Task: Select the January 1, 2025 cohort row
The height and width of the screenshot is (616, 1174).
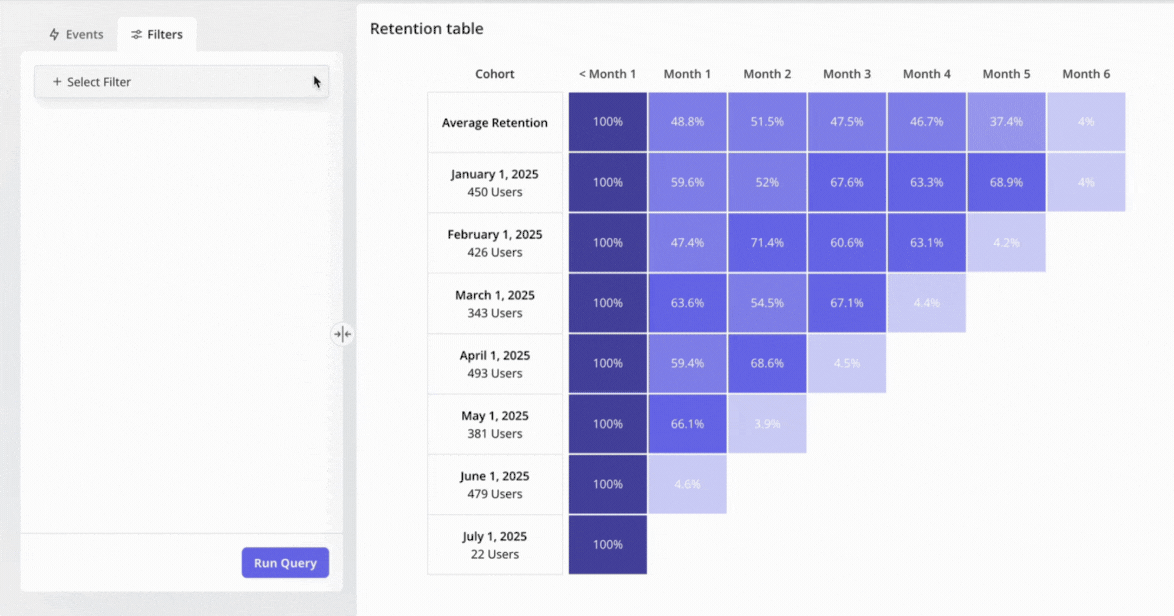Action: tap(494, 182)
